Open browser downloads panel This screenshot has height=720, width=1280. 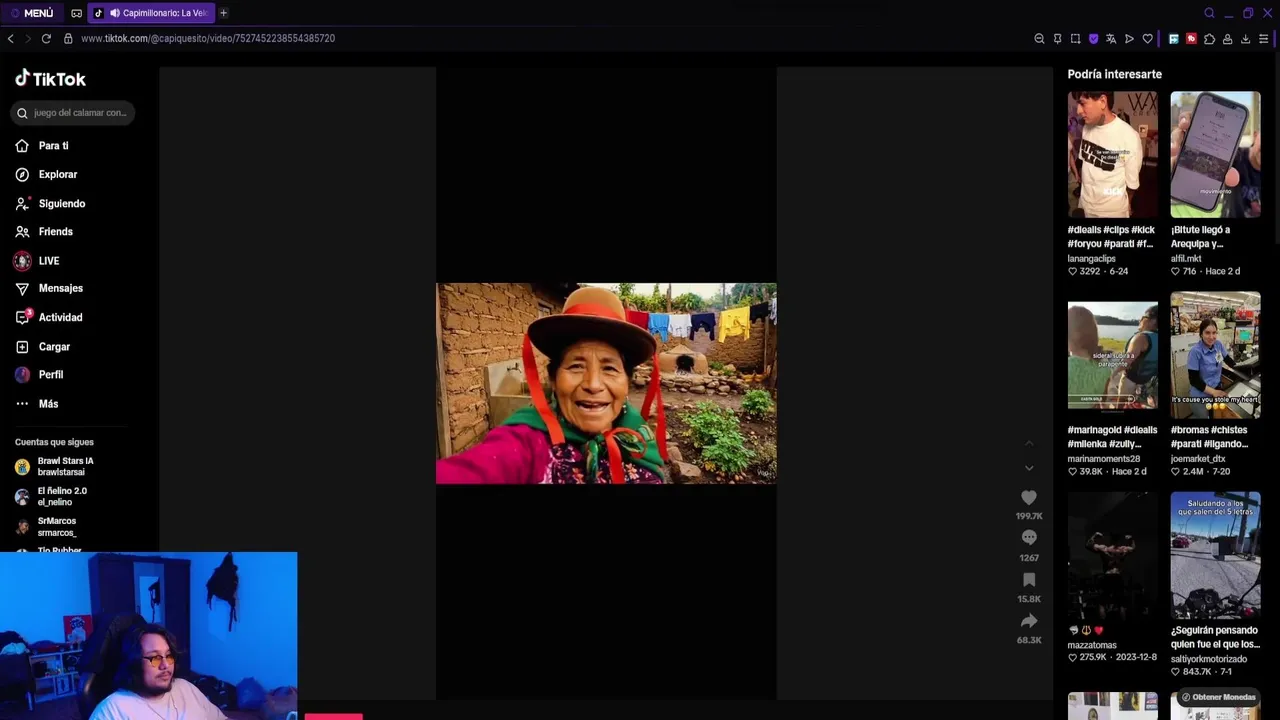[1245, 39]
